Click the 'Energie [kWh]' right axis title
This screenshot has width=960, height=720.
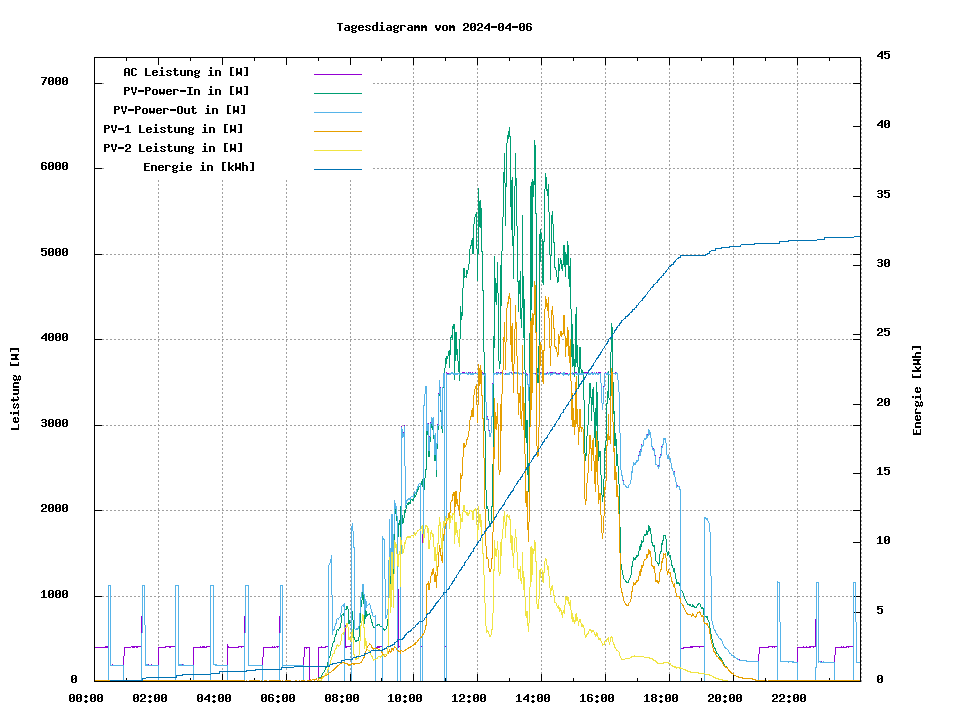coord(917,390)
